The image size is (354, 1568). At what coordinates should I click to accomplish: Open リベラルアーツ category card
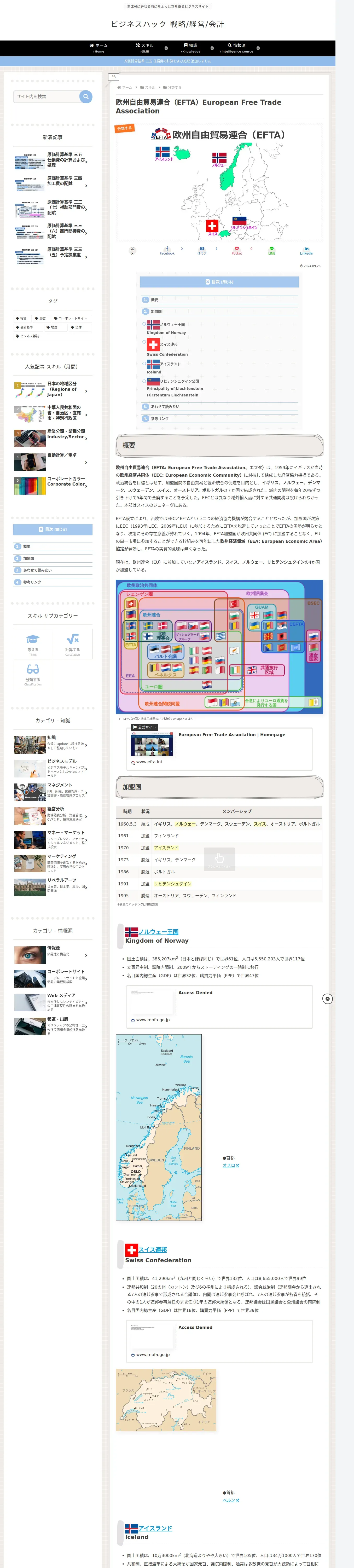click(53, 887)
